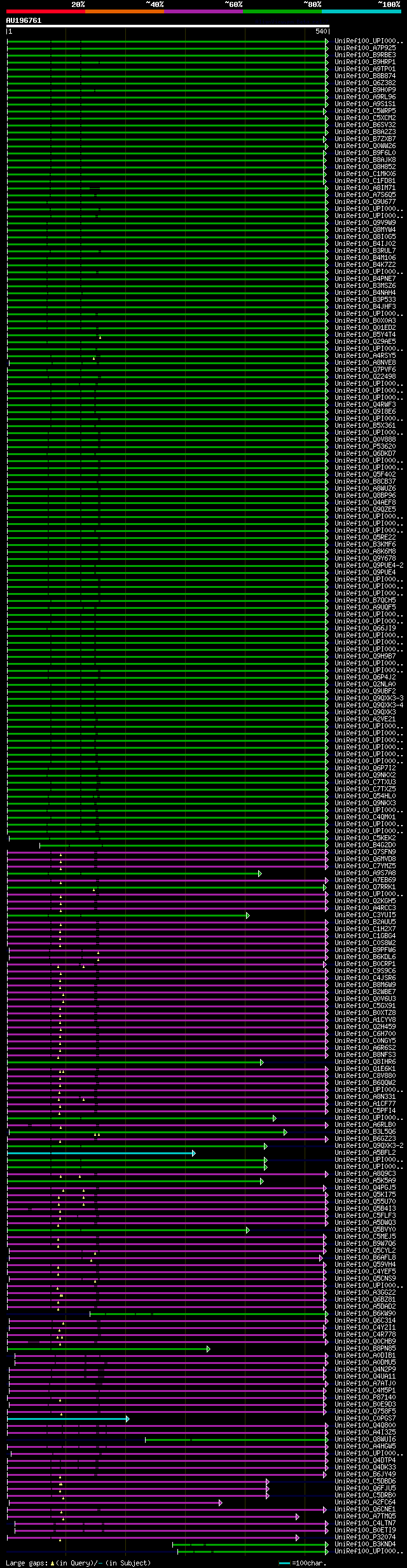The height and width of the screenshot is (1568, 407).
Task: Click label UniRef100_Q7RRK1
Action: 365,887
